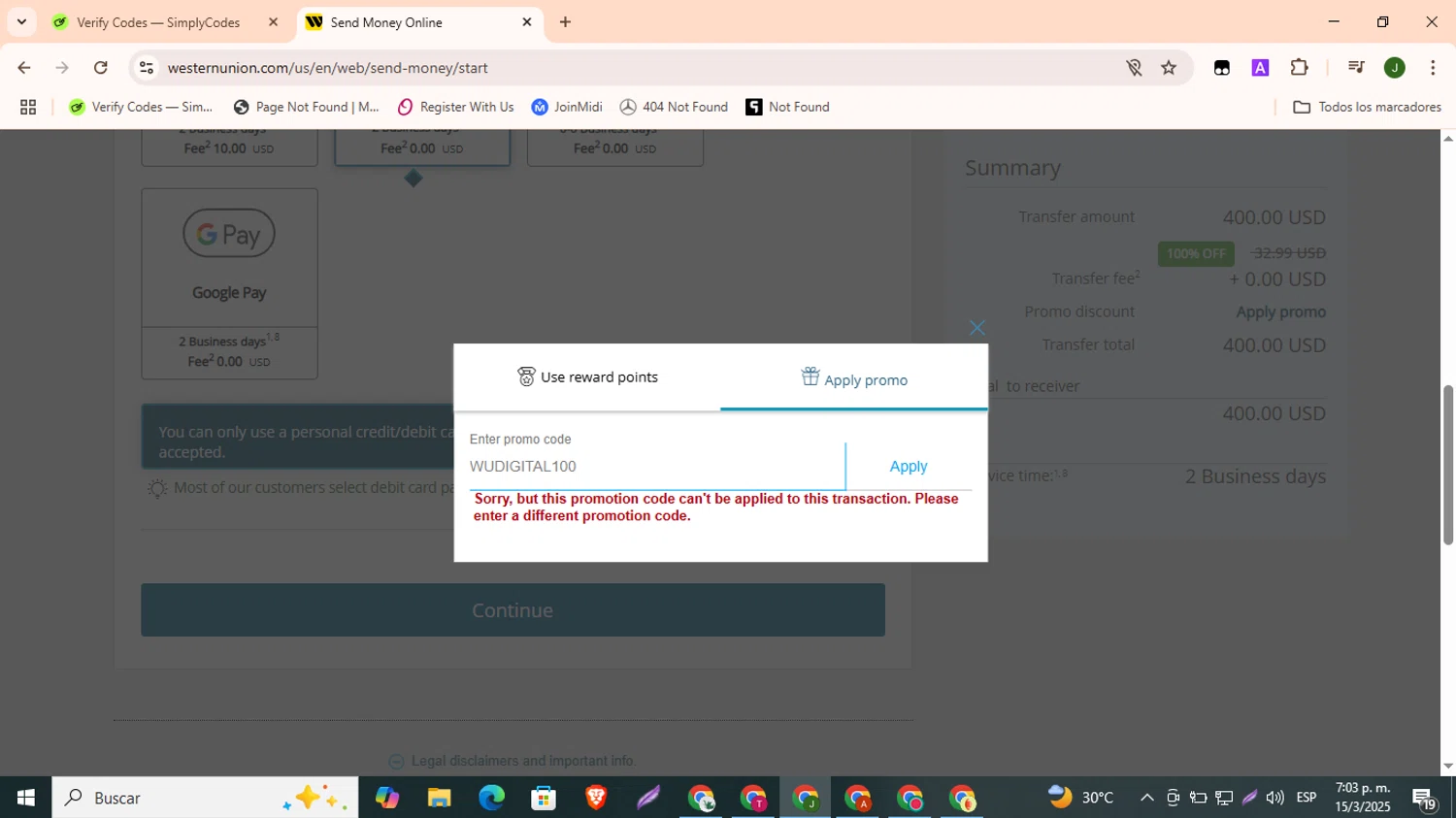Open the weather widget showing 30°C
The image size is (1456, 818).
[x=1080, y=798]
